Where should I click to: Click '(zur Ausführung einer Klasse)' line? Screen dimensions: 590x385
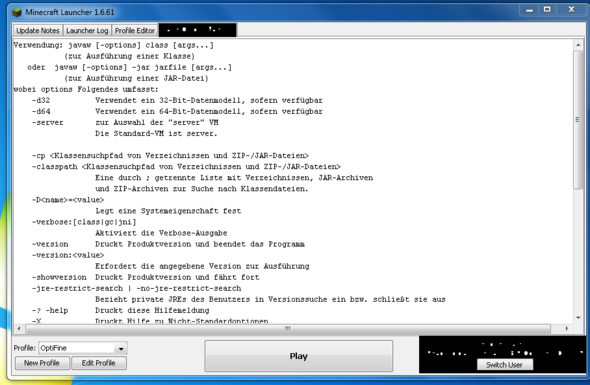[x=129, y=56]
